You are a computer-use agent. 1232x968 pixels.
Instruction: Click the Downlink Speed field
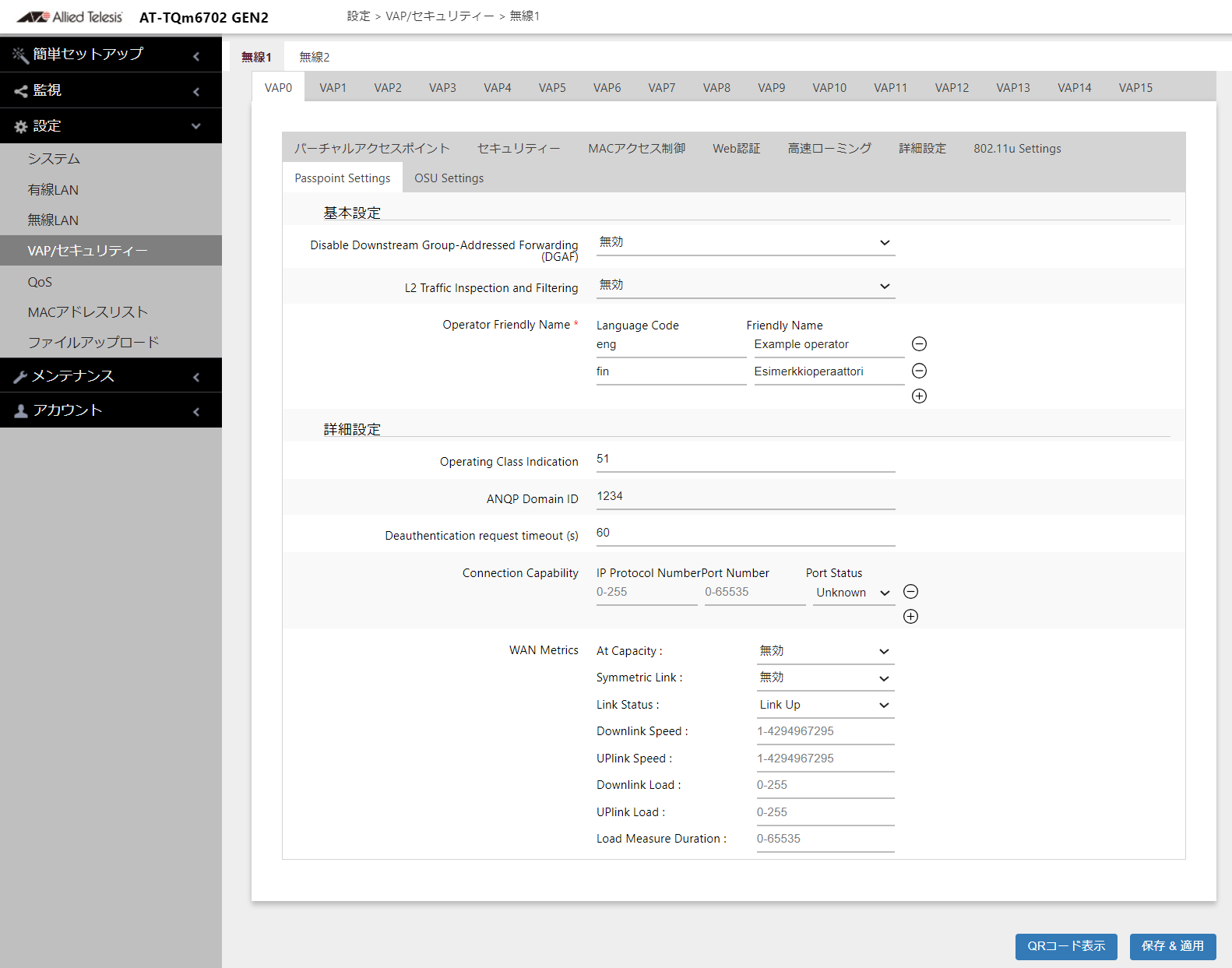click(x=825, y=732)
